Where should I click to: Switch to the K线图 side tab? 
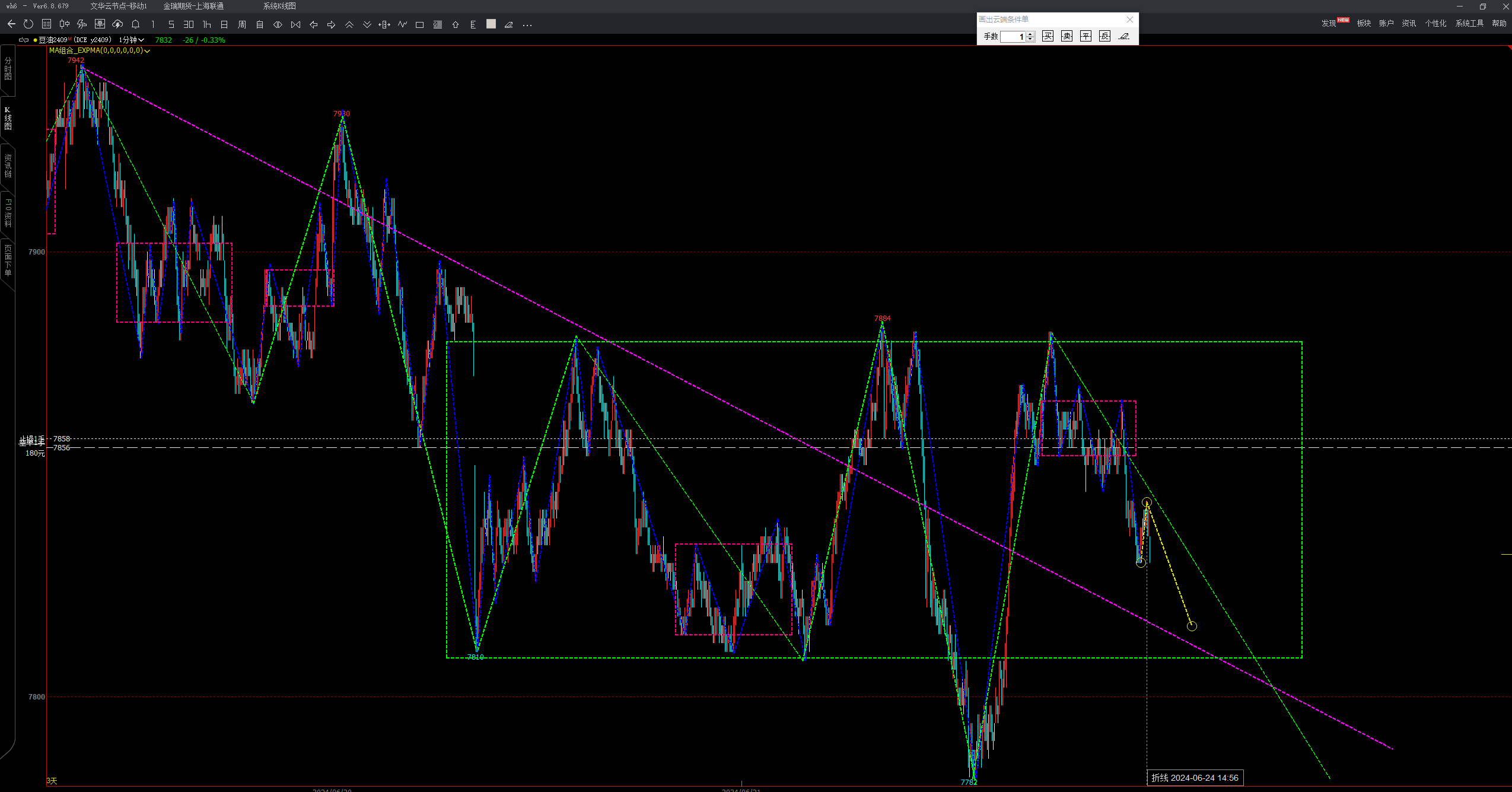coord(8,118)
